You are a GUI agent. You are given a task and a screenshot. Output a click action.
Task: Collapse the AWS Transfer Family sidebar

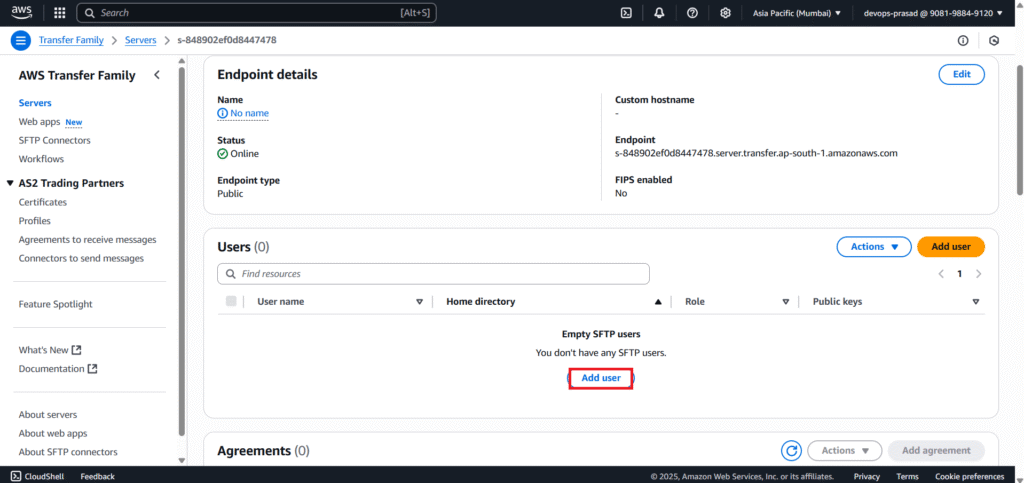tap(157, 75)
